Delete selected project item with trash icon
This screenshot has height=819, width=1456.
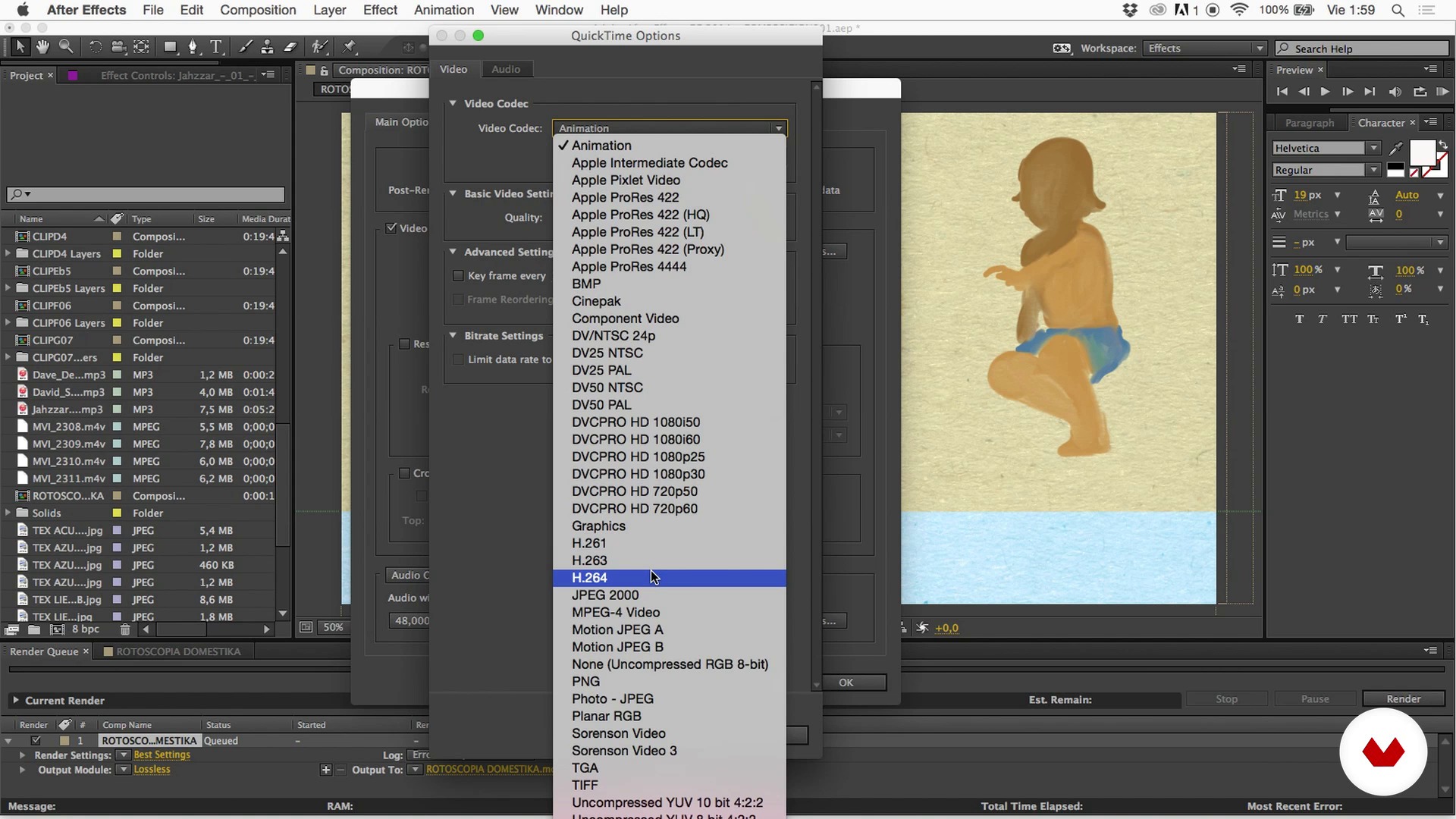(125, 629)
